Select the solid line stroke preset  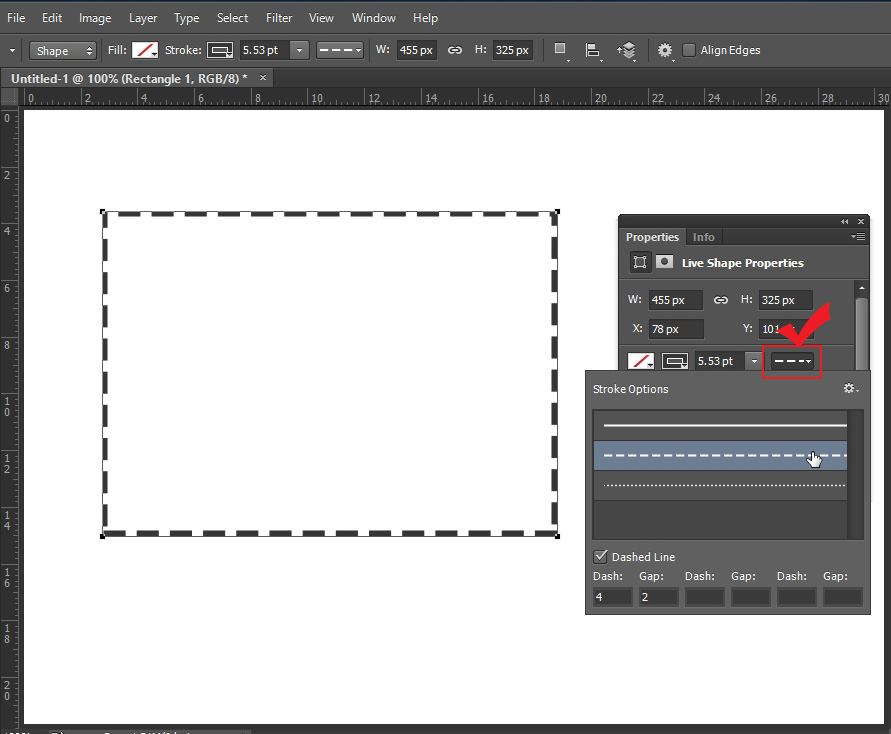pyautogui.click(x=720, y=425)
